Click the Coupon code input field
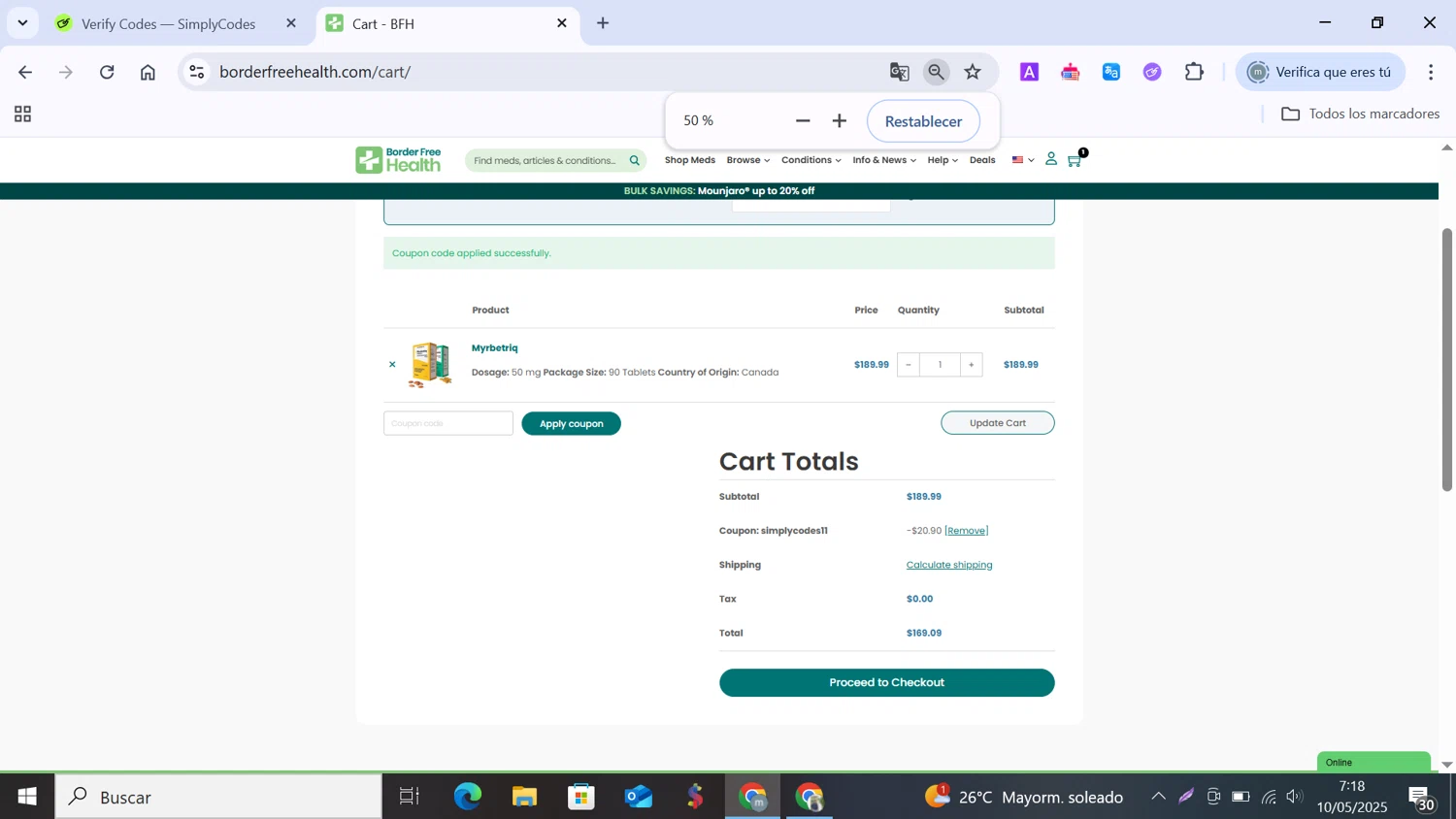Screen dimensions: 1456x819 (448, 423)
